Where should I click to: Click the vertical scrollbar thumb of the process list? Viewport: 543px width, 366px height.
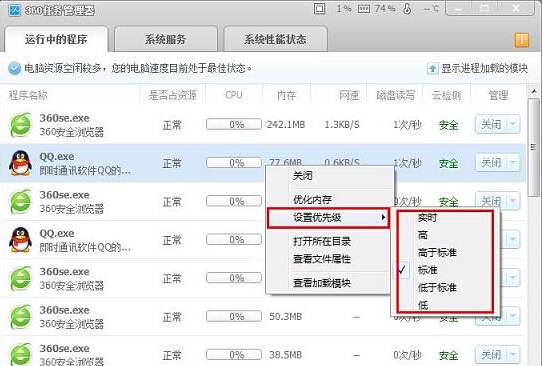[x=534, y=148]
